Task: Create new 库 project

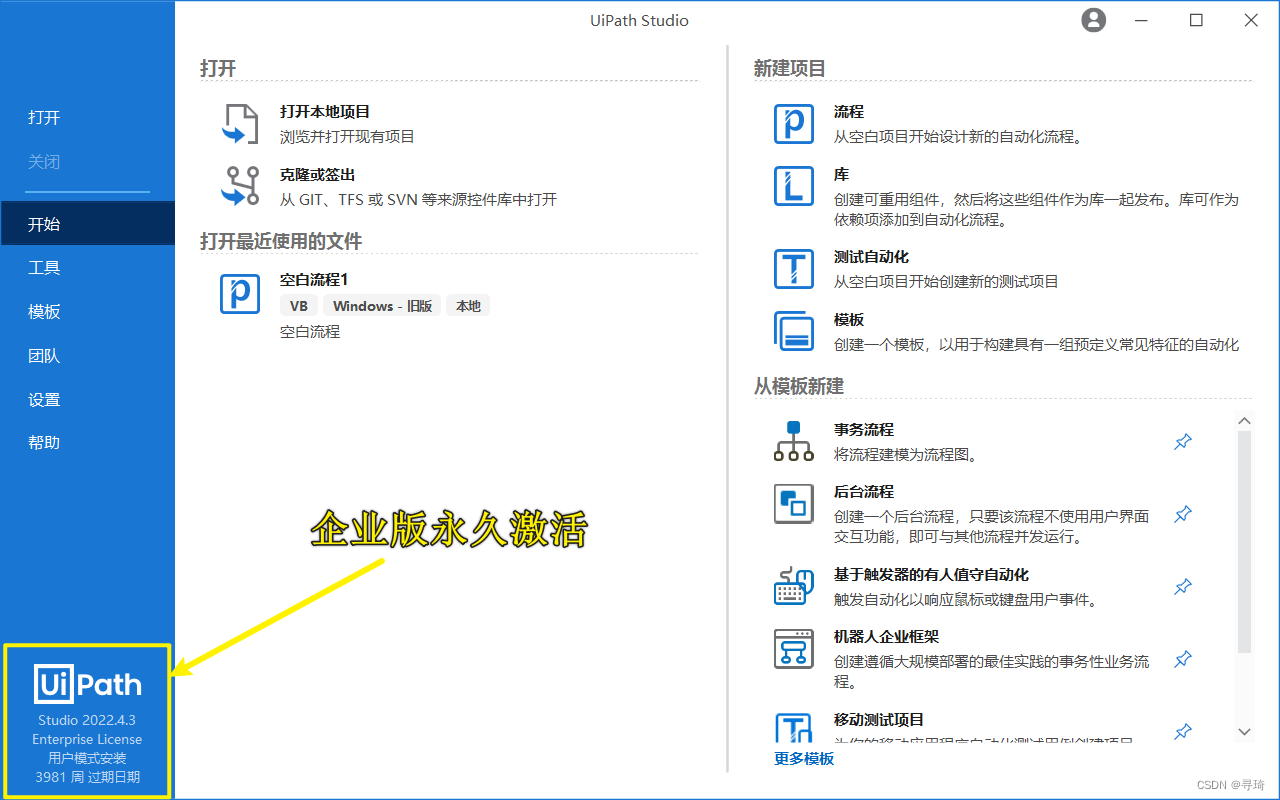Action: (x=841, y=175)
